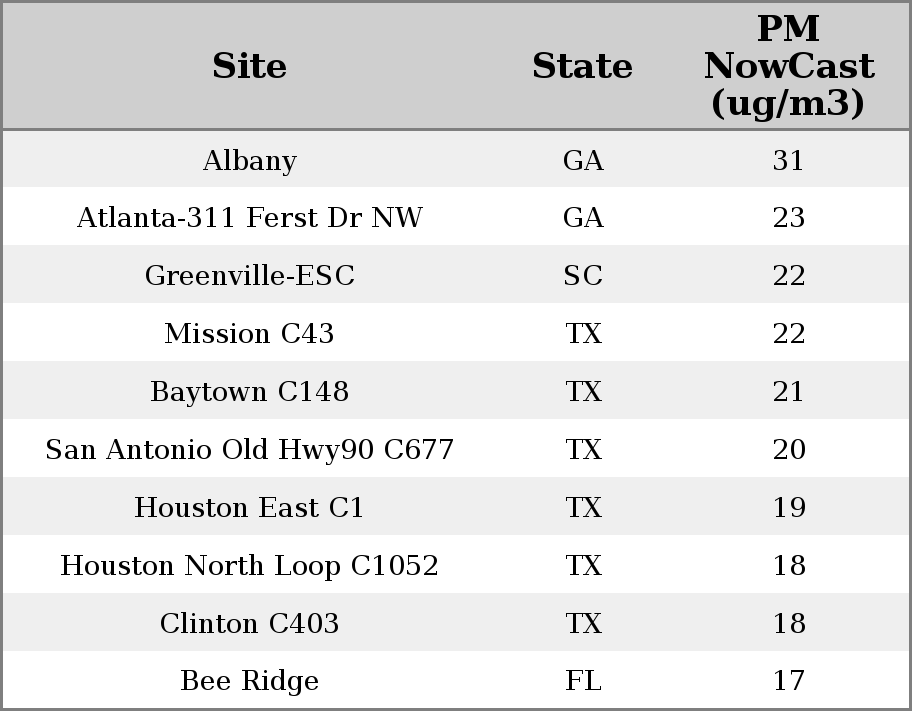This screenshot has height=711, width=912.
Task: Select the Clinton C403 site cell
Action: pos(249,624)
